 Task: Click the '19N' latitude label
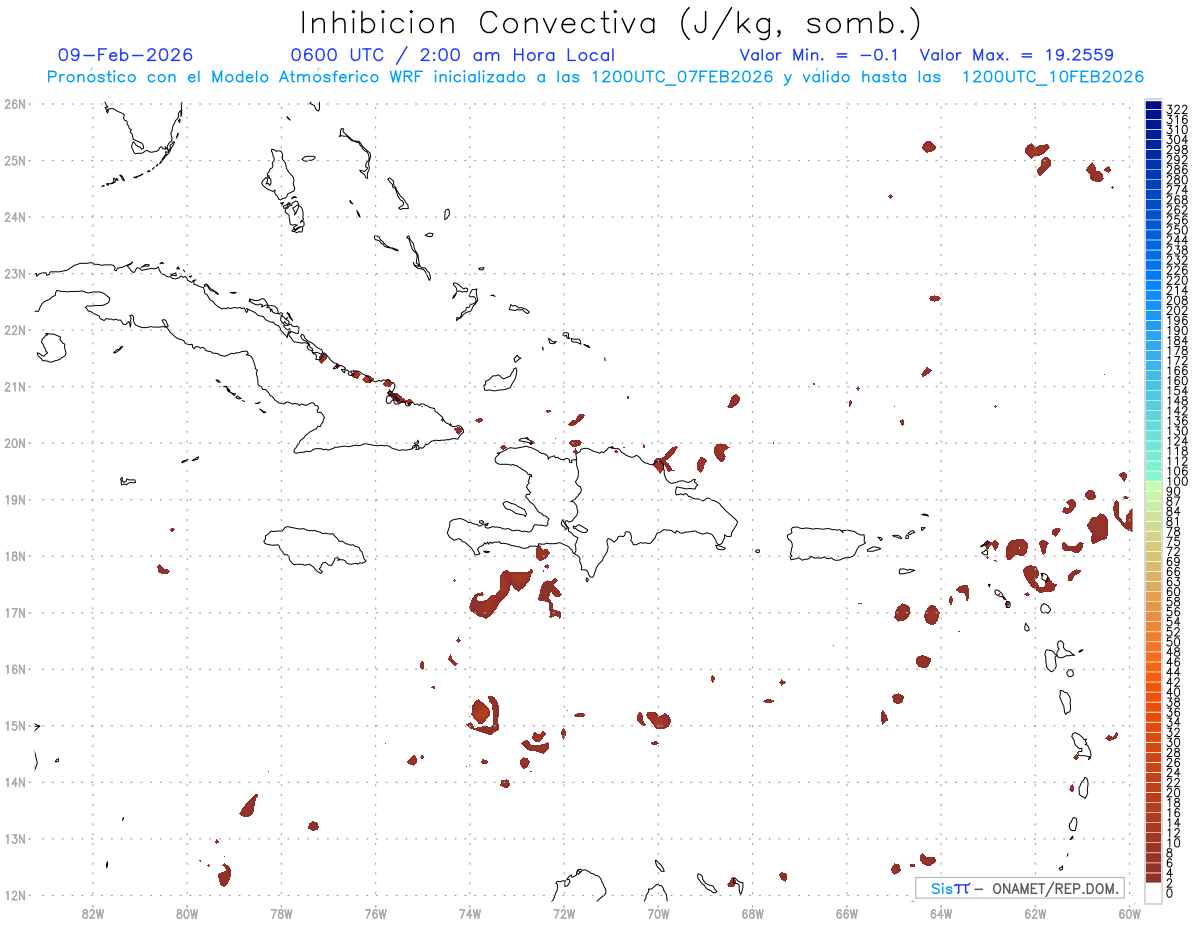point(15,499)
